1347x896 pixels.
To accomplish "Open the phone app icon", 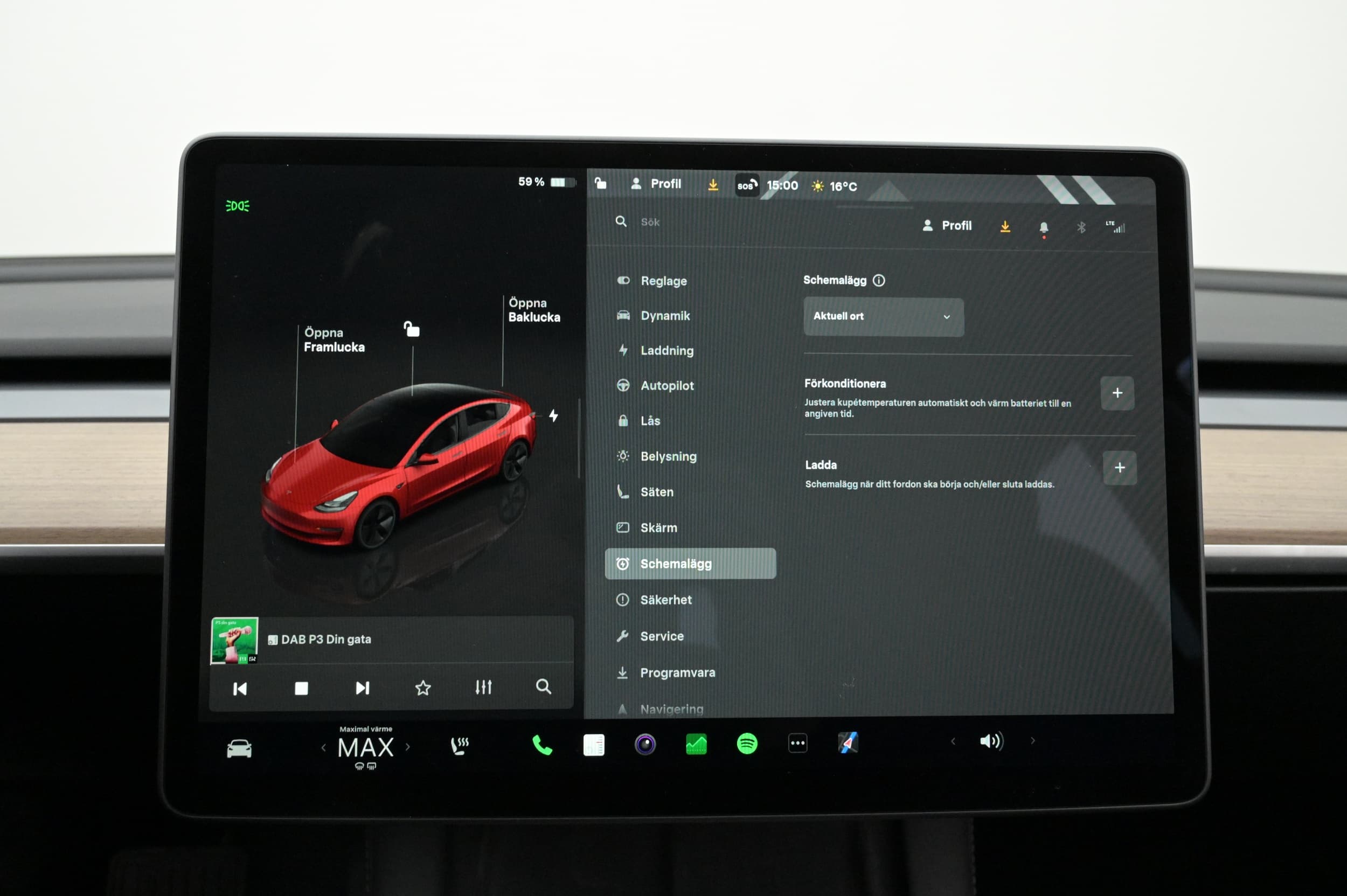I will tap(543, 745).
